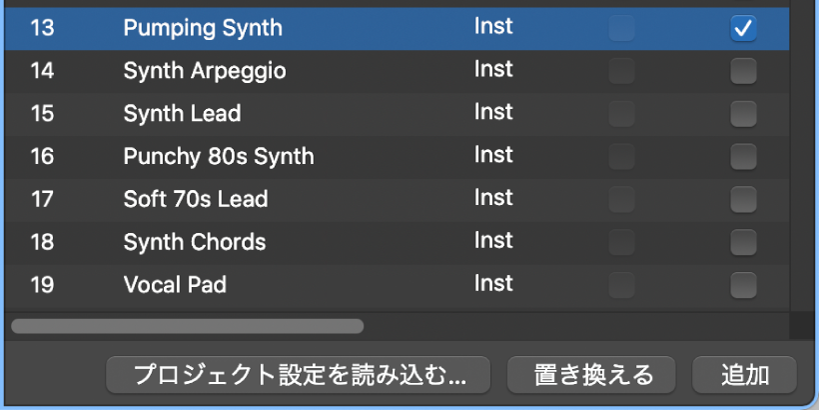Tick the checkbox for Synth Lead
Viewport: 819px width, 410px height.
(x=743, y=114)
